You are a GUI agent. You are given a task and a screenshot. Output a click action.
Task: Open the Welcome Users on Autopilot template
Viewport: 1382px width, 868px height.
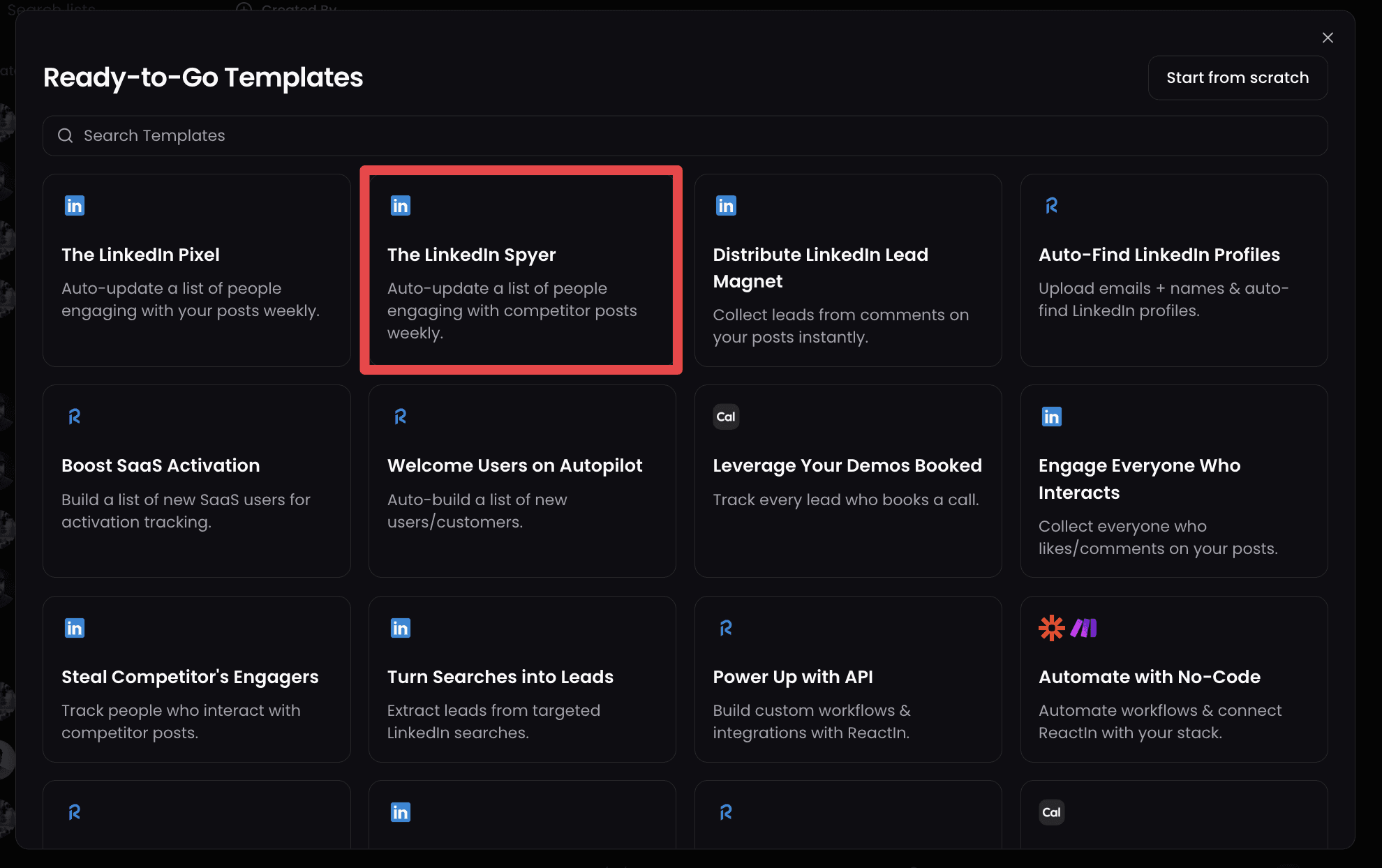tap(522, 481)
